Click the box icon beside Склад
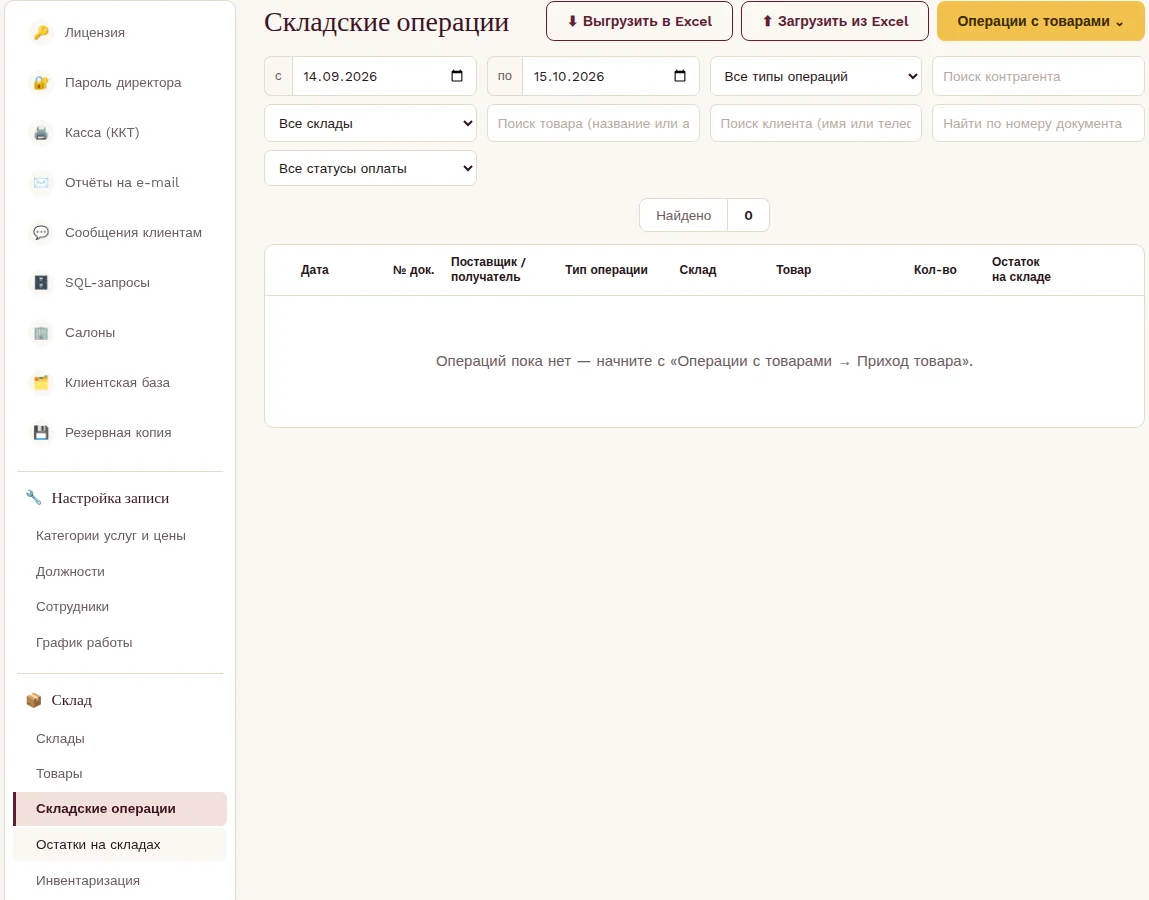1149x900 pixels. pyautogui.click(x=34, y=700)
